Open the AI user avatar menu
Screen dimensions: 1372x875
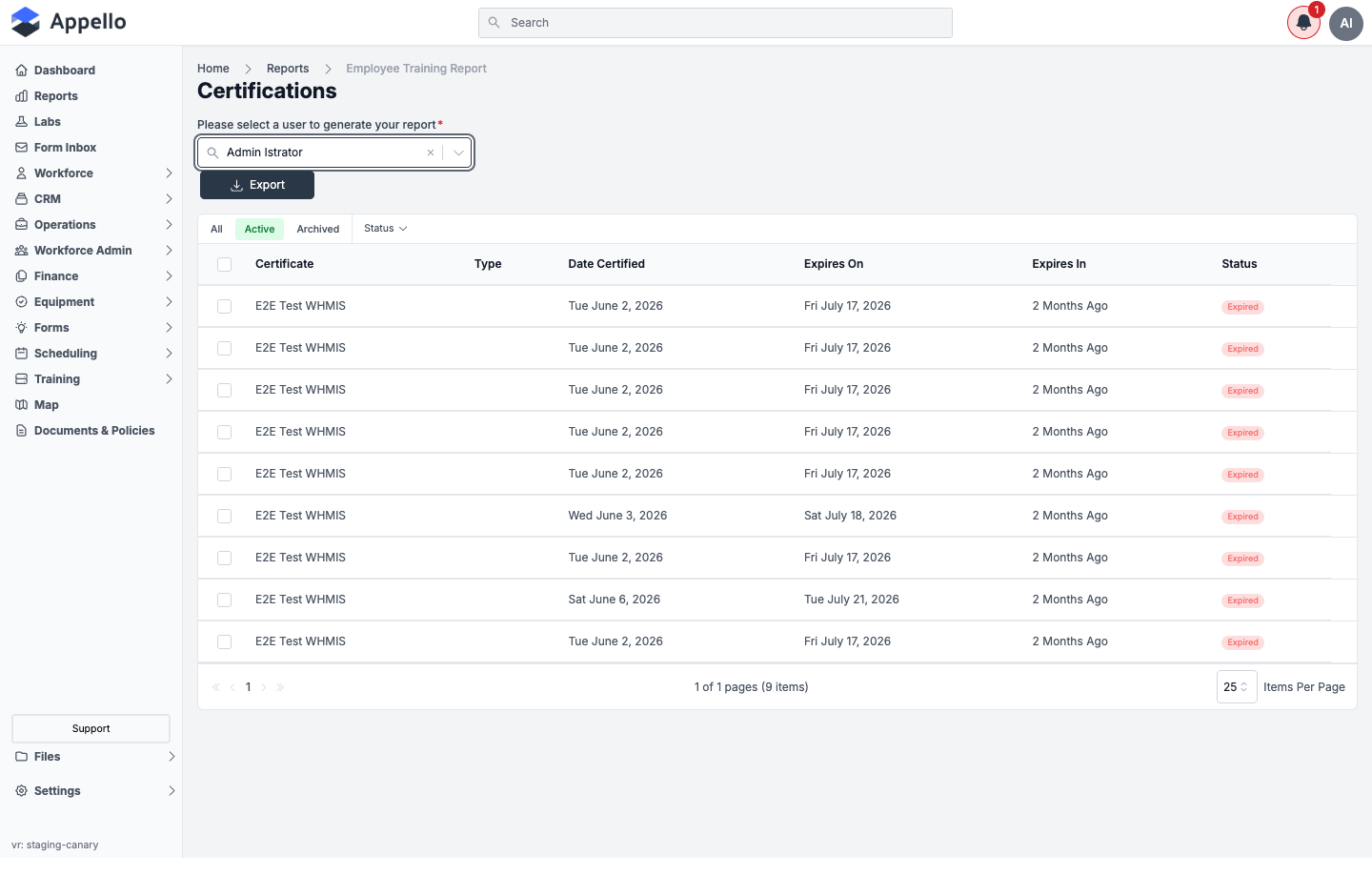1346,23
